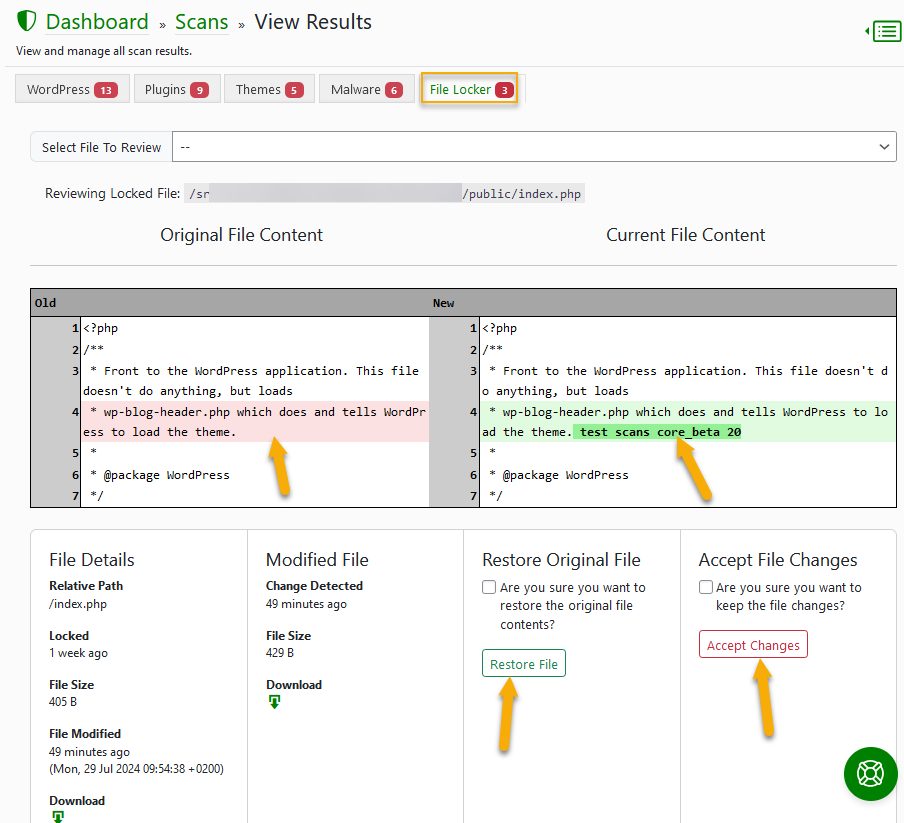The image size is (904, 823).
Task: Click the 'Original File Content' heading
Action: pos(241,235)
